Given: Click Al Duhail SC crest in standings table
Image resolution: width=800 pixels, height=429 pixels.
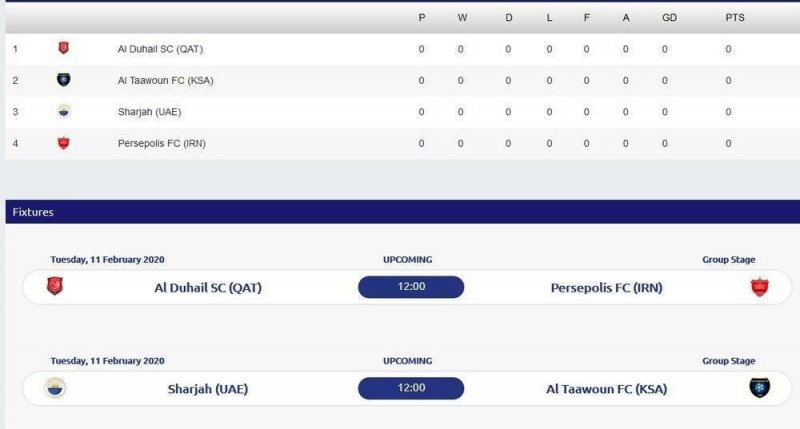Looking at the screenshot, I should 63,48.
